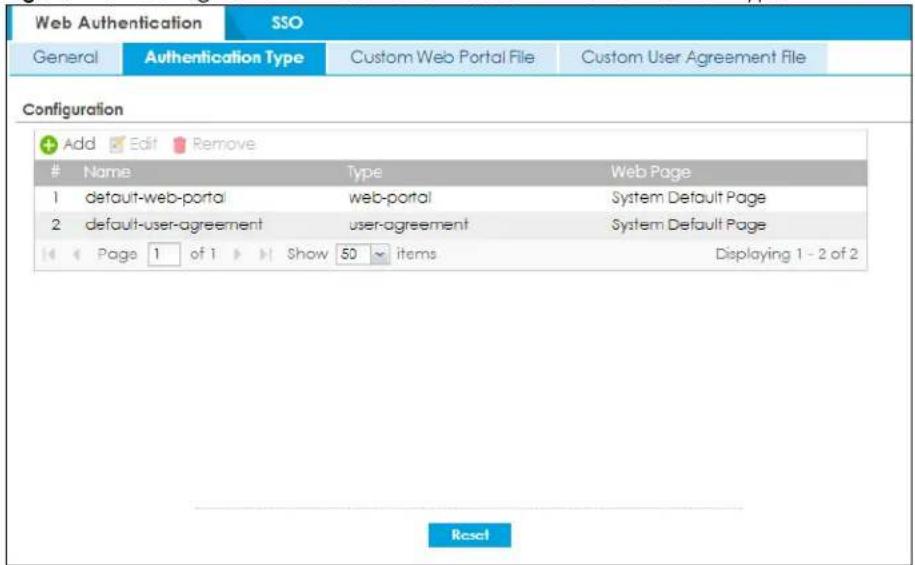Image resolution: width=915 pixels, height=565 pixels.
Task: Click System Default Page in default-web-portal row
Action: tap(689, 198)
